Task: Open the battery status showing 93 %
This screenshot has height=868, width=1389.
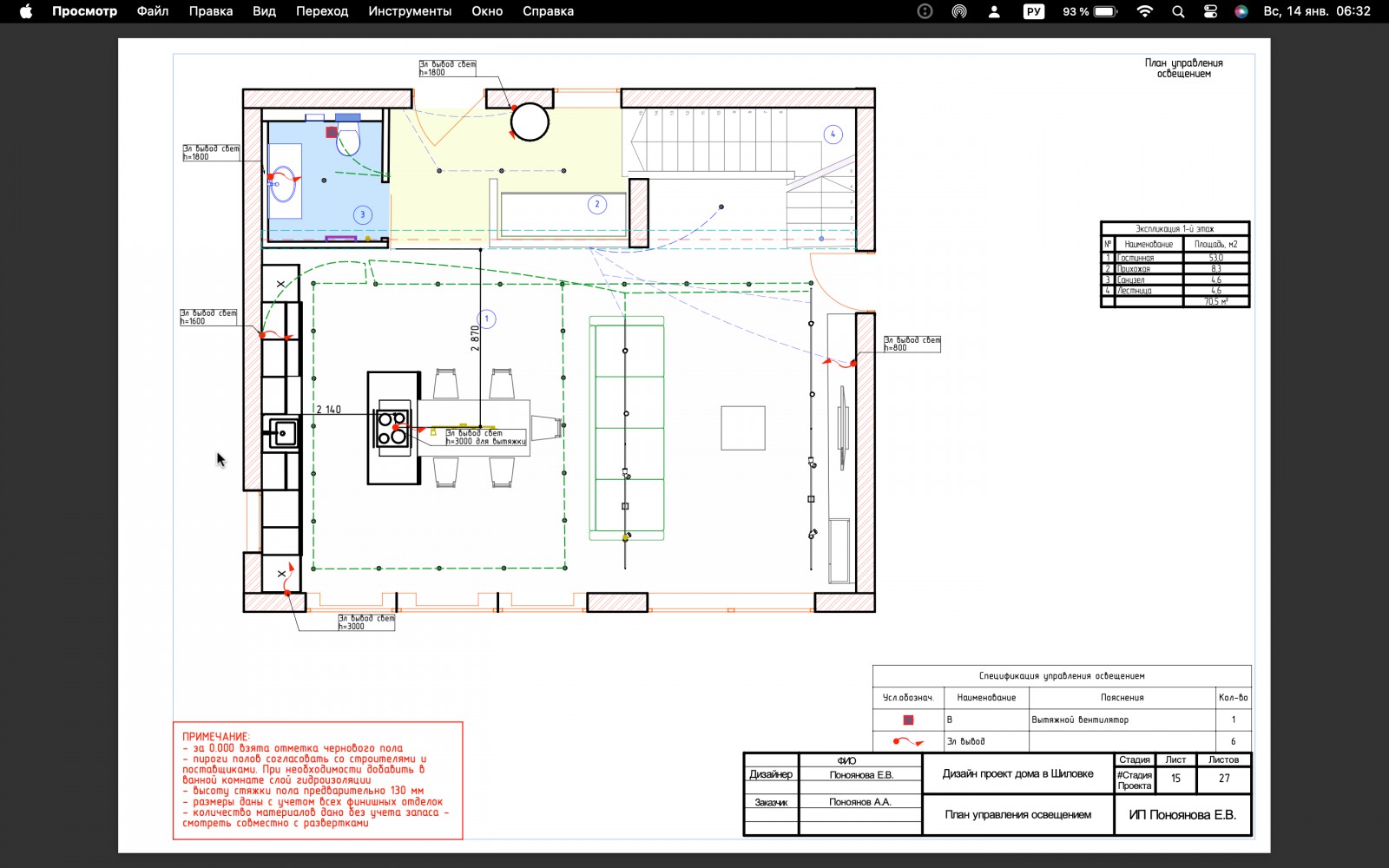Action: [1089, 11]
